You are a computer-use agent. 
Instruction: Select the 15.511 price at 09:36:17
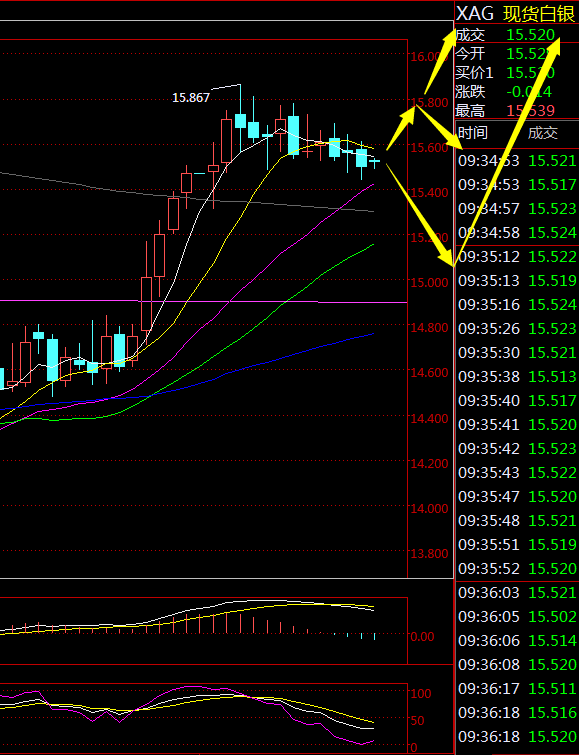[553, 689]
